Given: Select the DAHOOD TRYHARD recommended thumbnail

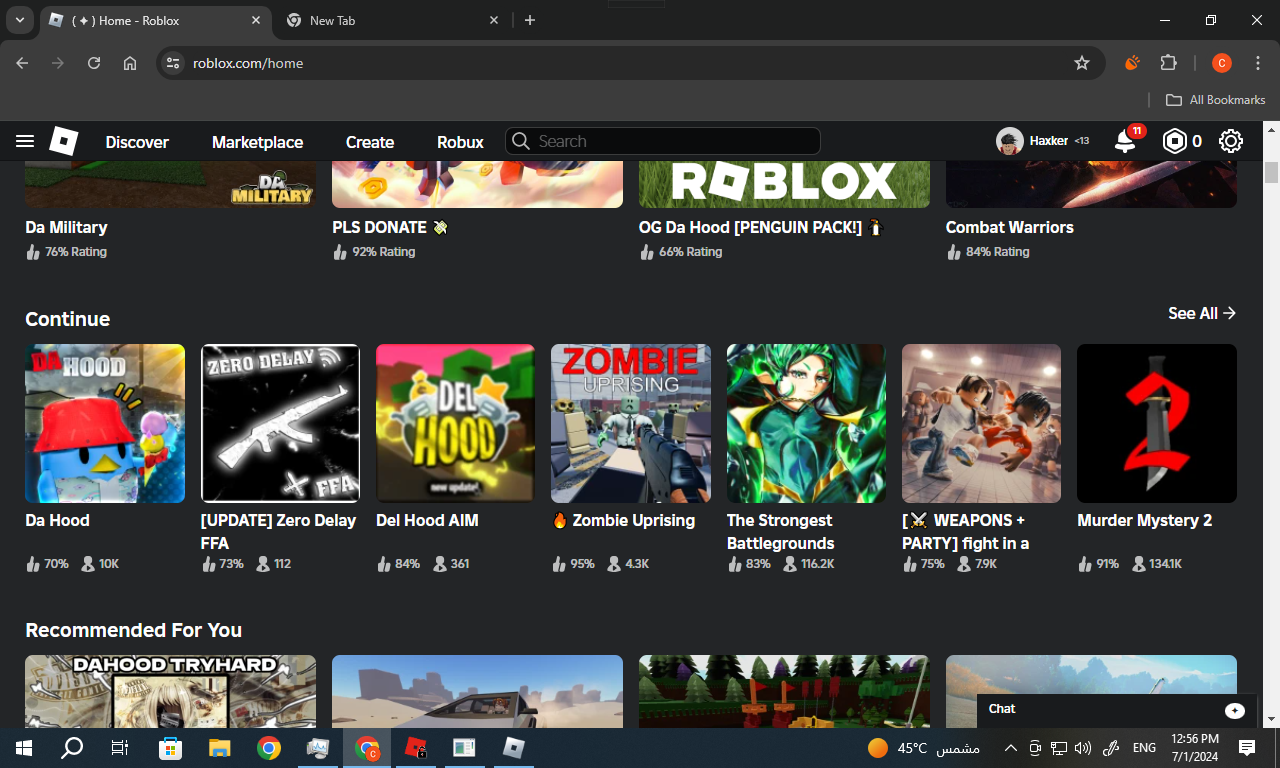Looking at the screenshot, I should [170, 691].
